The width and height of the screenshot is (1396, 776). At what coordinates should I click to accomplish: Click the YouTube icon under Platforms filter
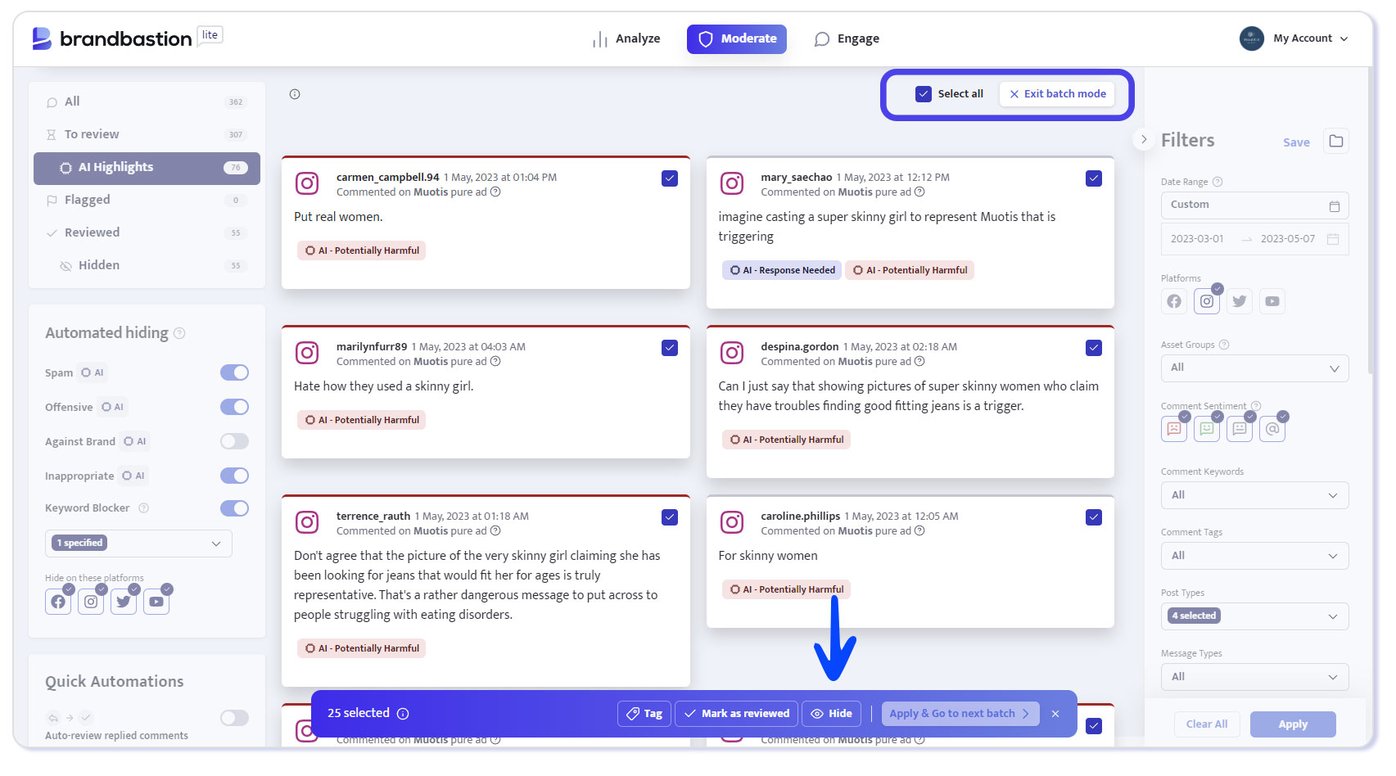pyautogui.click(x=1271, y=301)
